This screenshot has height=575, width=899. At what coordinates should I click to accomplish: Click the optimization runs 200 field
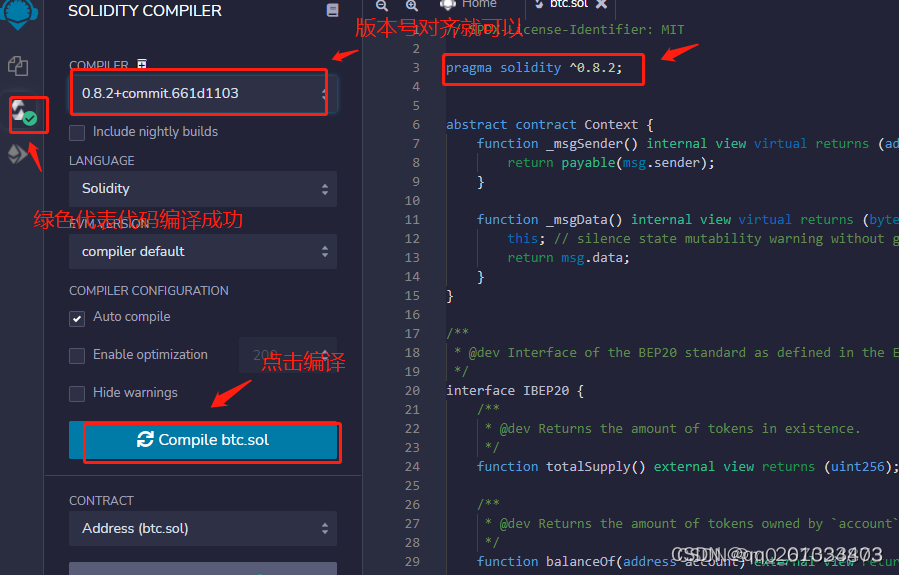[x=288, y=355]
